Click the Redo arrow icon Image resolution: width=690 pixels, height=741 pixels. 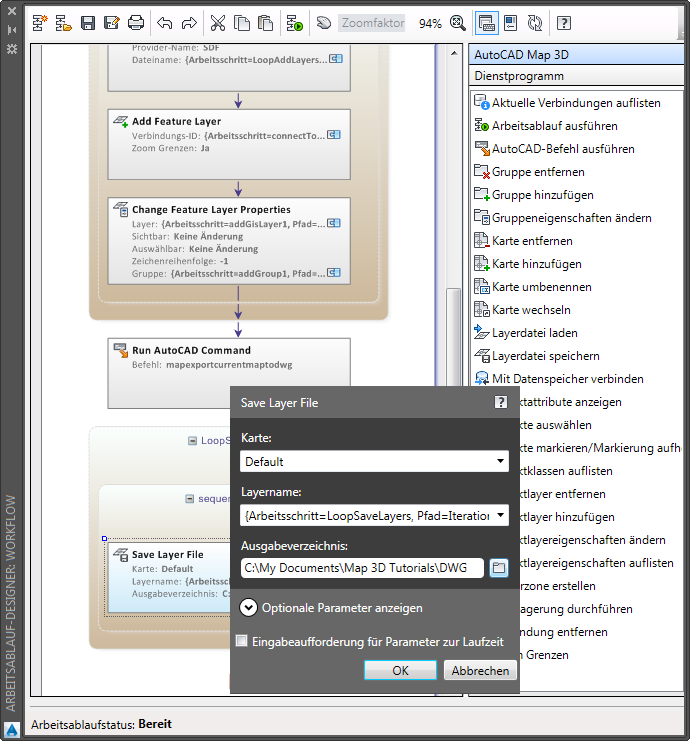[189, 23]
